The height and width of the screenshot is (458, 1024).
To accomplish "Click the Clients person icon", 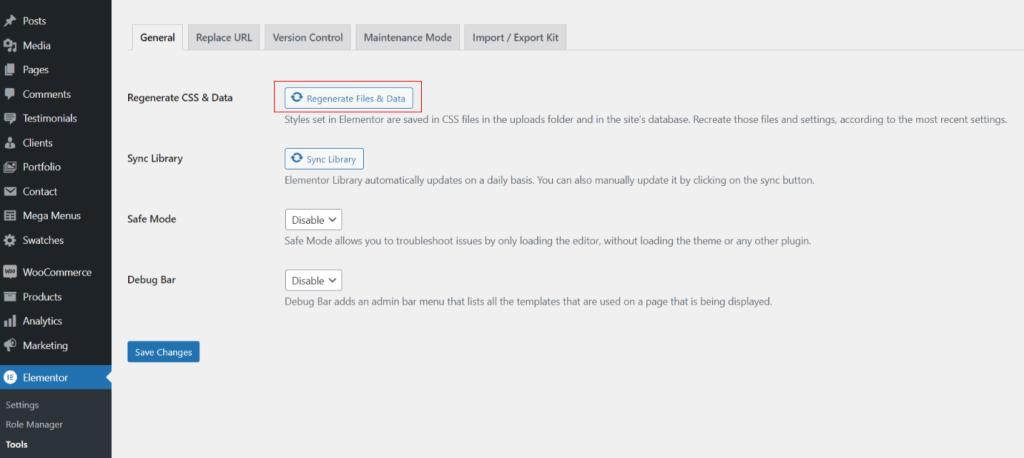I will 10,142.
